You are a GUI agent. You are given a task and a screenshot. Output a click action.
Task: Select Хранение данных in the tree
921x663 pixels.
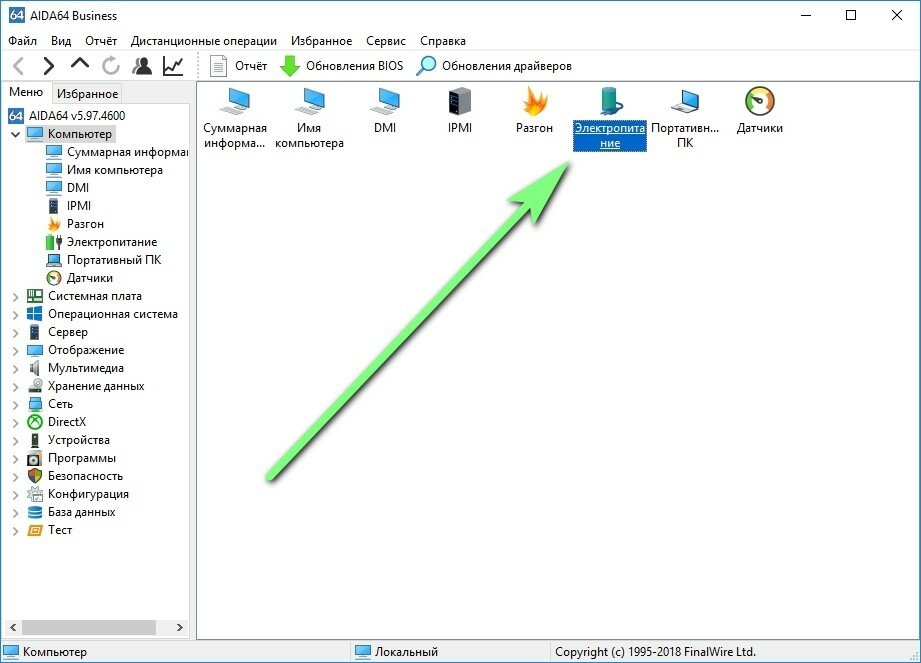(x=86, y=386)
